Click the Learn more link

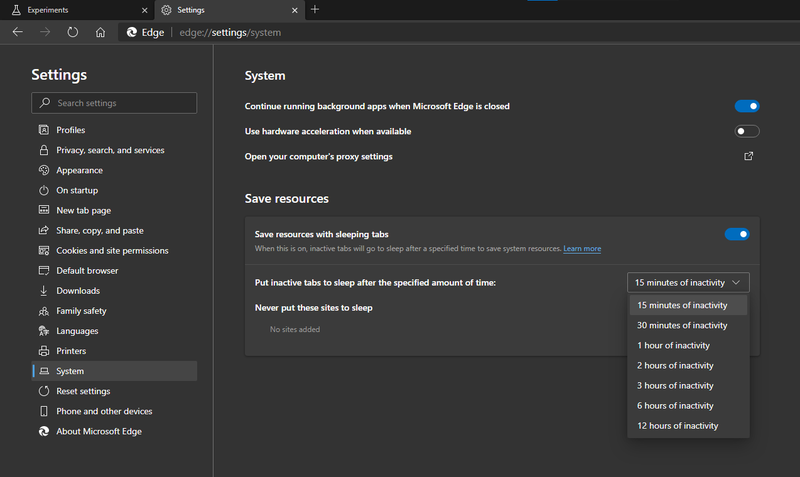pyautogui.click(x=582, y=248)
